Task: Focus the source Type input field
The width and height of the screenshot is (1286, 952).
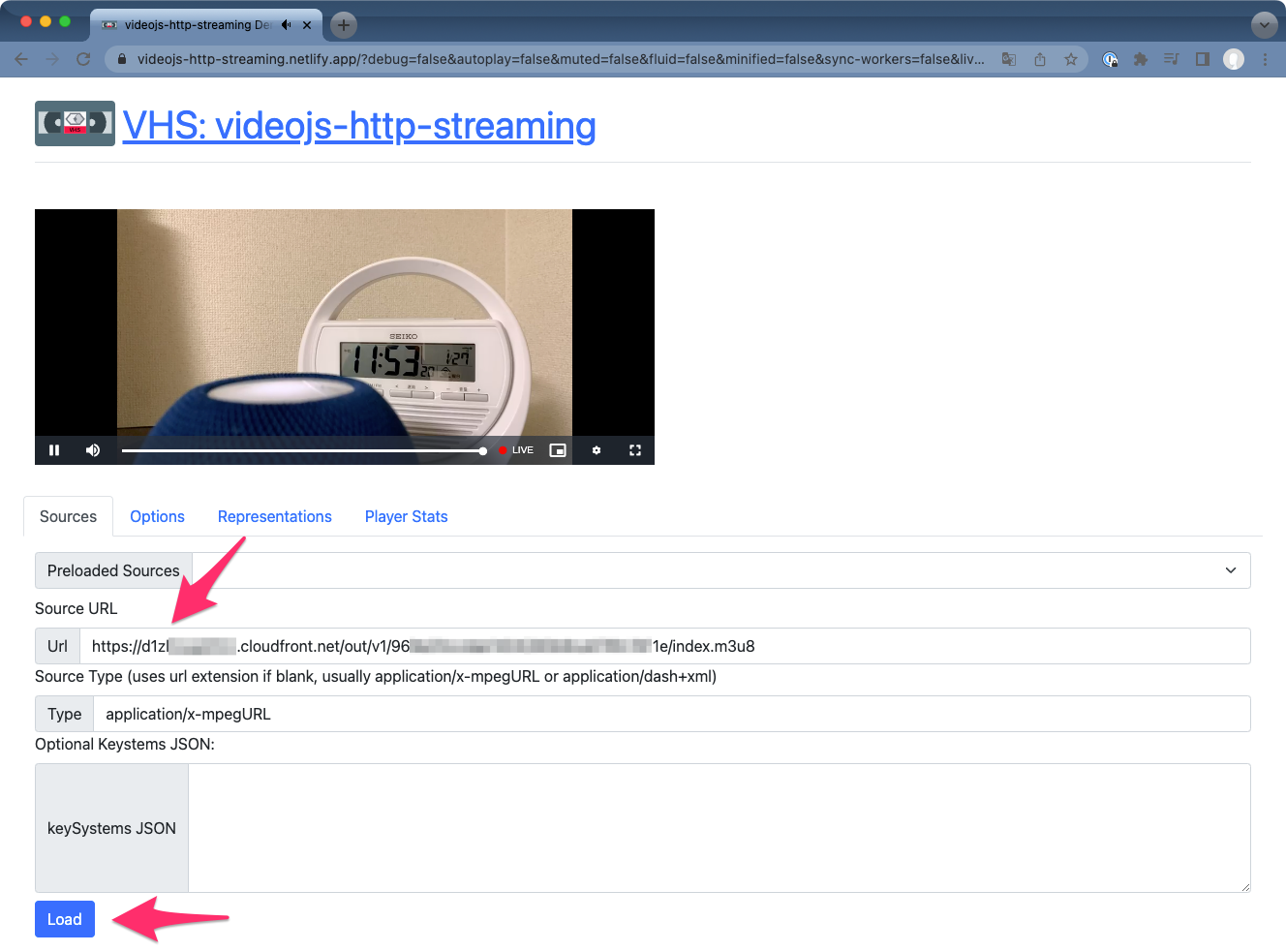Action: pyautogui.click(x=672, y=714)
